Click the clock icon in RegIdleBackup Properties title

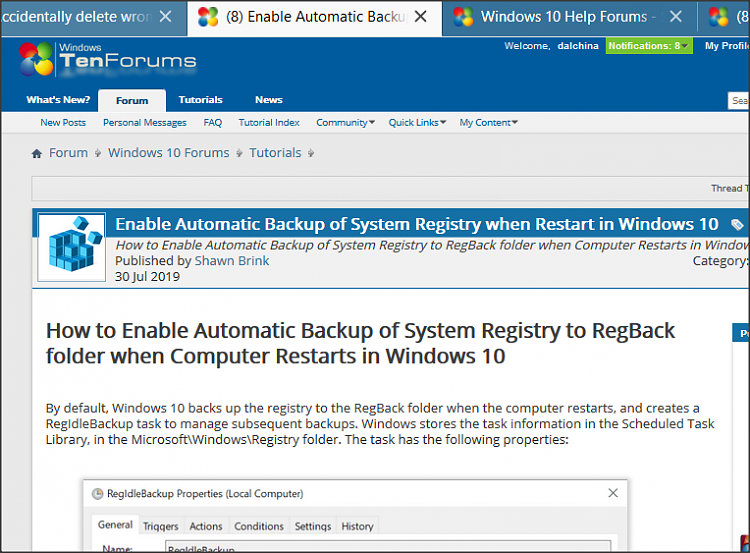coord(97,494)
